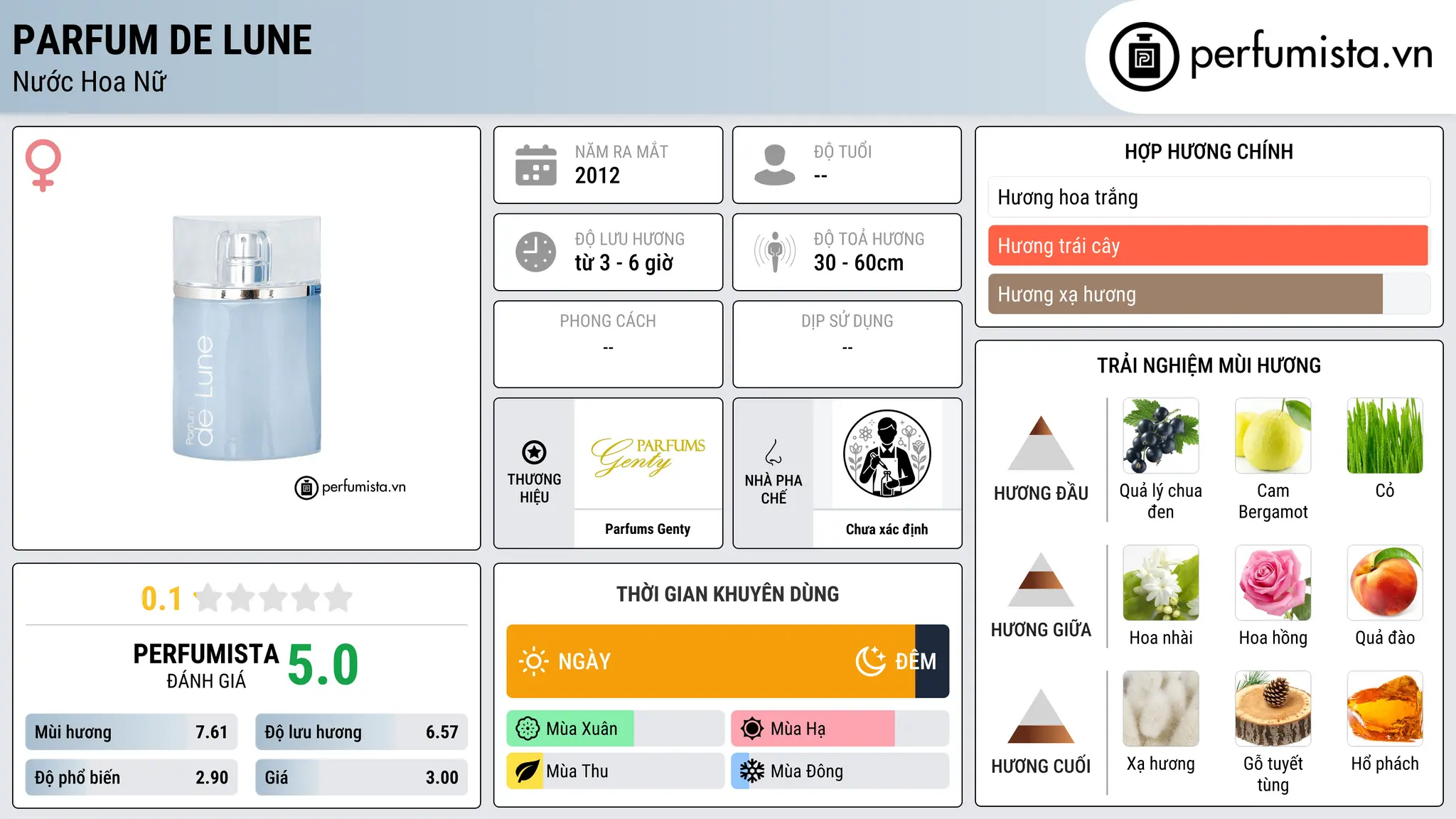Click the sillage icon beside Độ toả hương
Viewport: 1456px width, 819px height.
[775, 252]
